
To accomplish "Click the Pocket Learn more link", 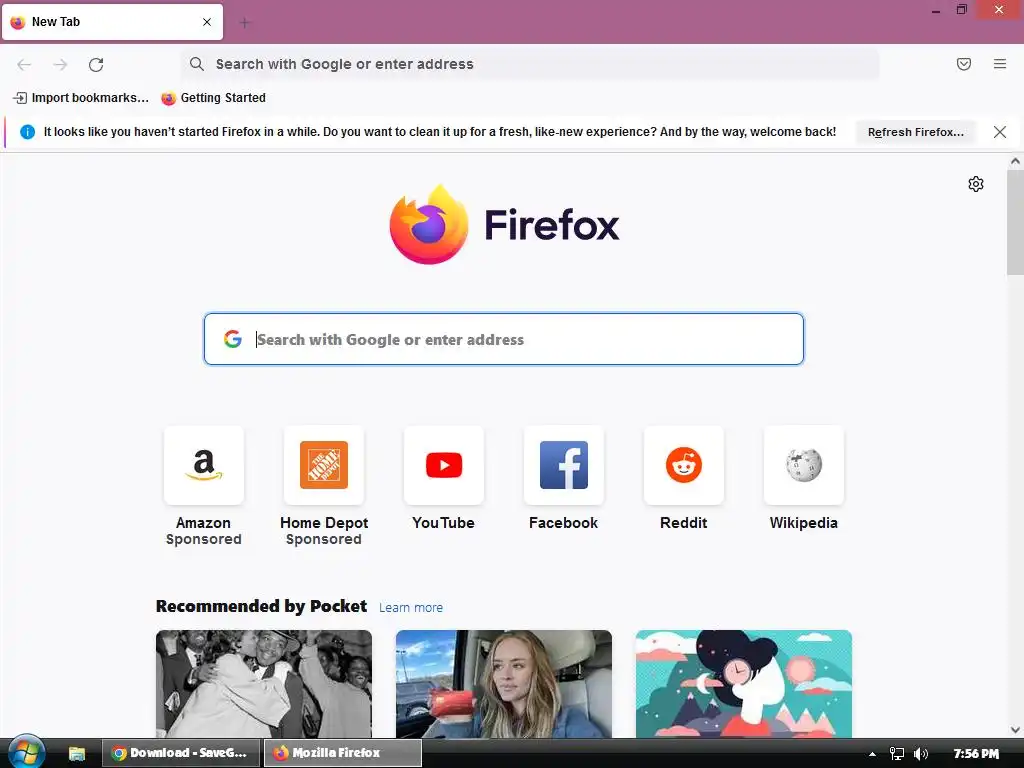I will [411, 607].
